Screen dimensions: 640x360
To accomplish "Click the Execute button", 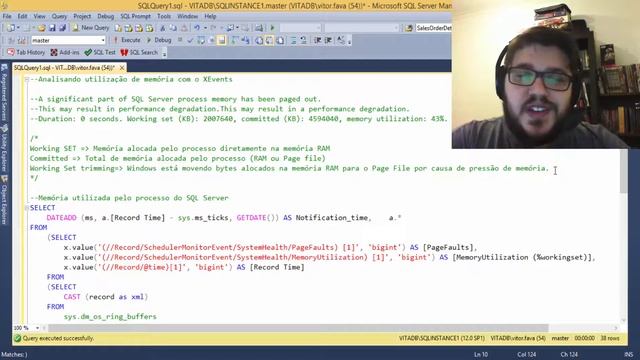I will click(x=127, y=40).
